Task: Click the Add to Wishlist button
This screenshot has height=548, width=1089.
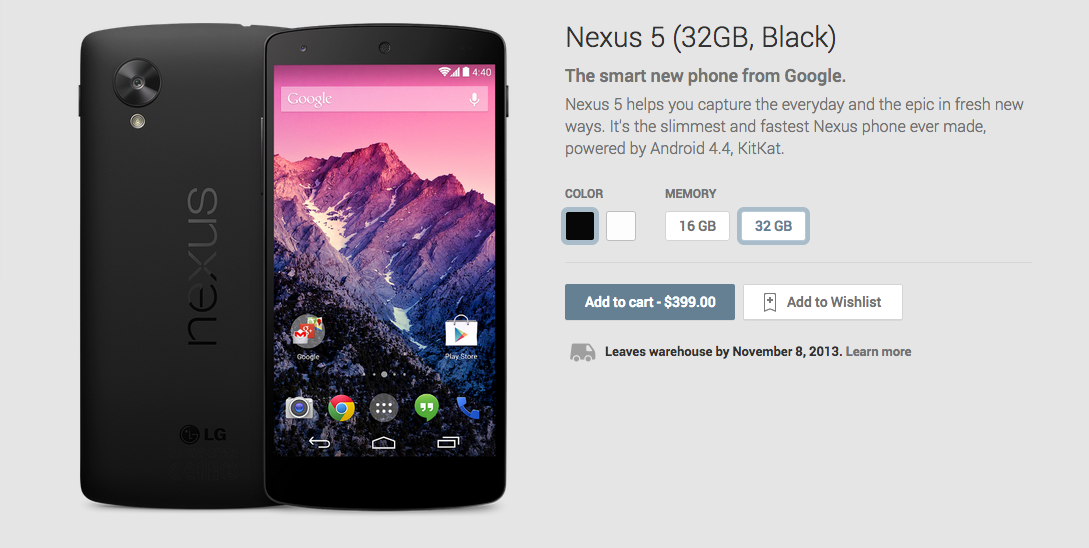Action: tap(823, 302)
